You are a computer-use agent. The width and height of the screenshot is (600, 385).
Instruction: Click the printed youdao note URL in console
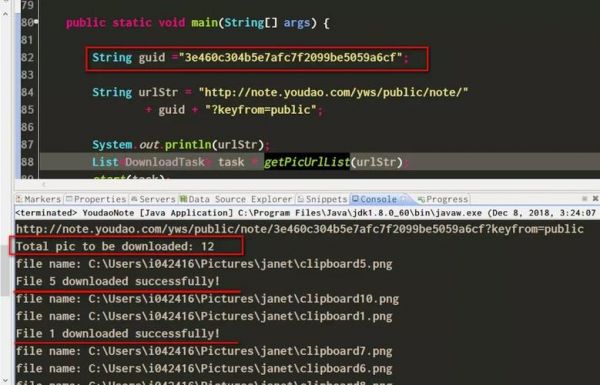pyautogui.click(x=299, y=229)
